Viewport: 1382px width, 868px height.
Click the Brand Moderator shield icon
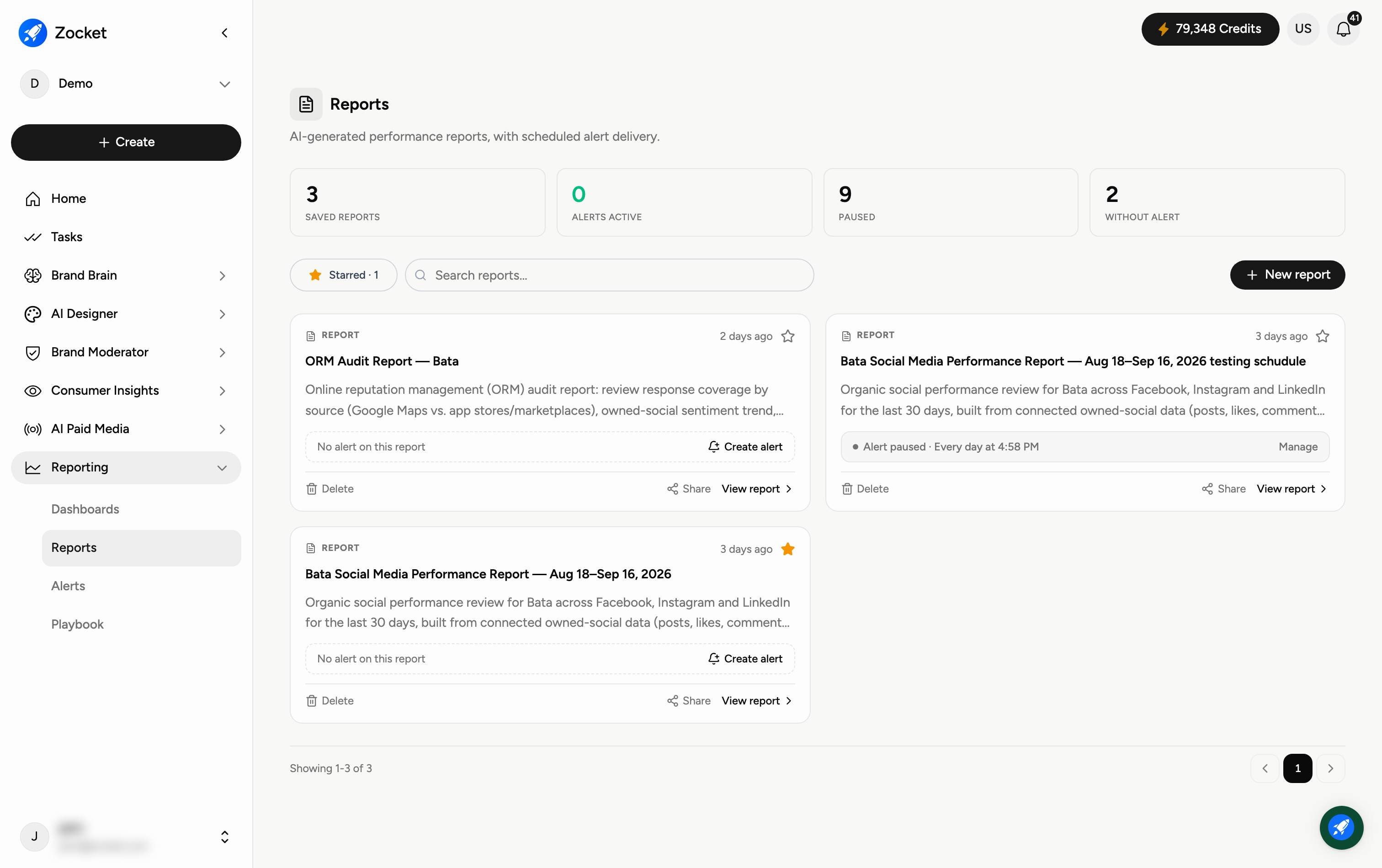pyautogui.click(x=33, y=352)
